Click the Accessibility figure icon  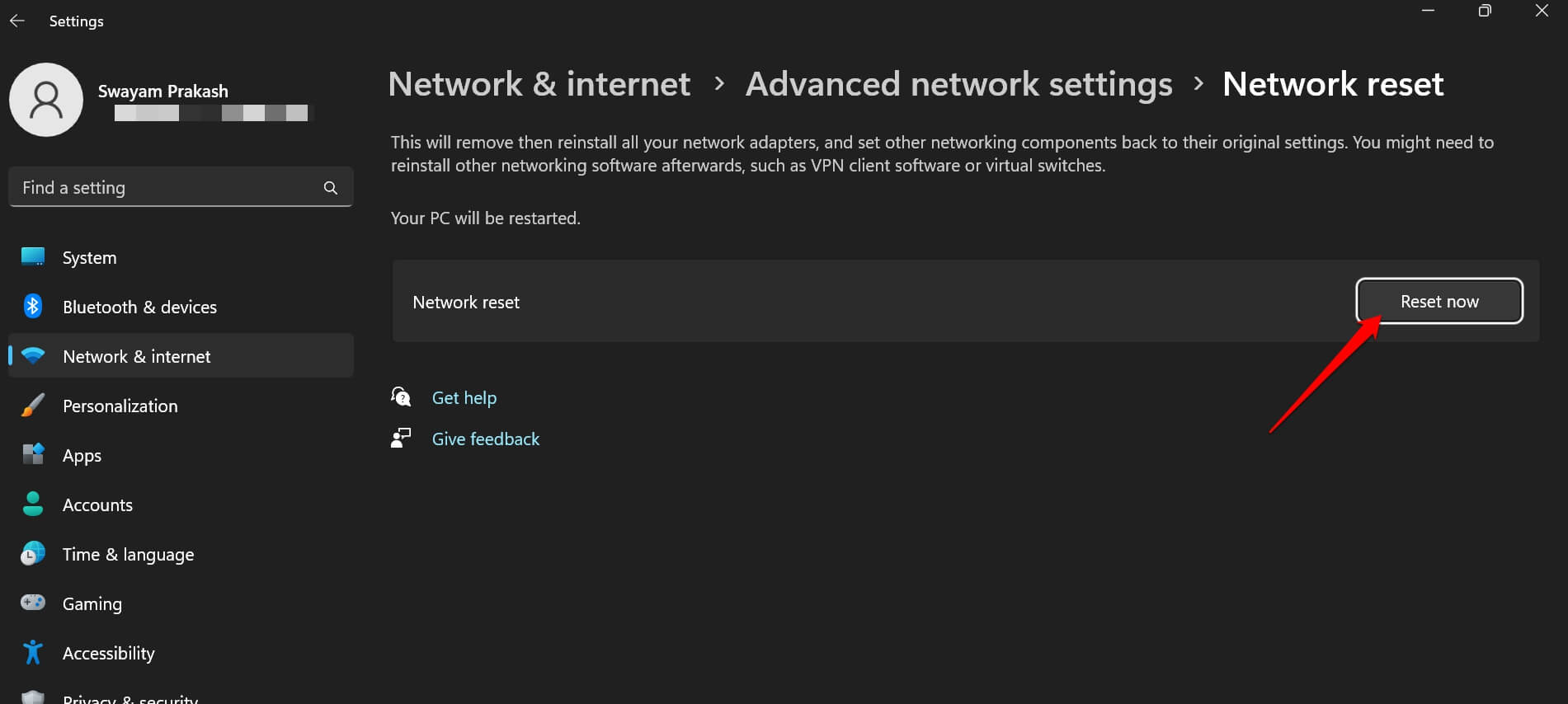(33, 653)
